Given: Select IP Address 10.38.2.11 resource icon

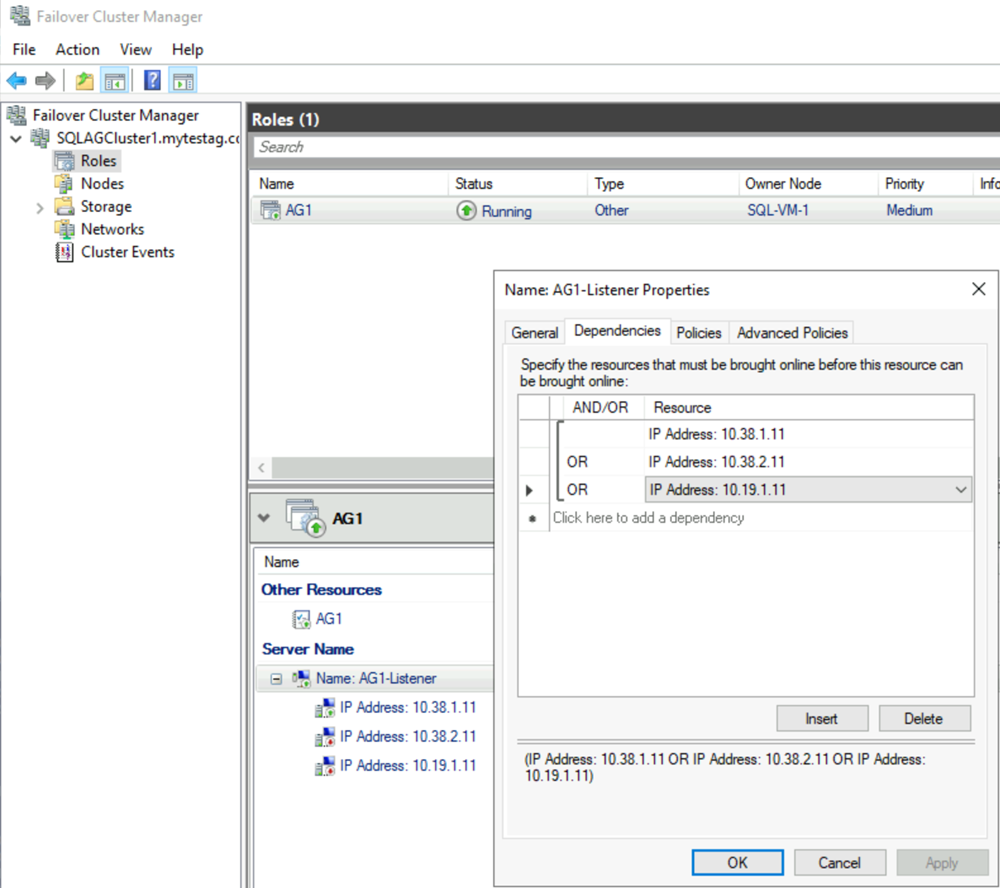Looking at the screenshot, I should pos(325,737).
